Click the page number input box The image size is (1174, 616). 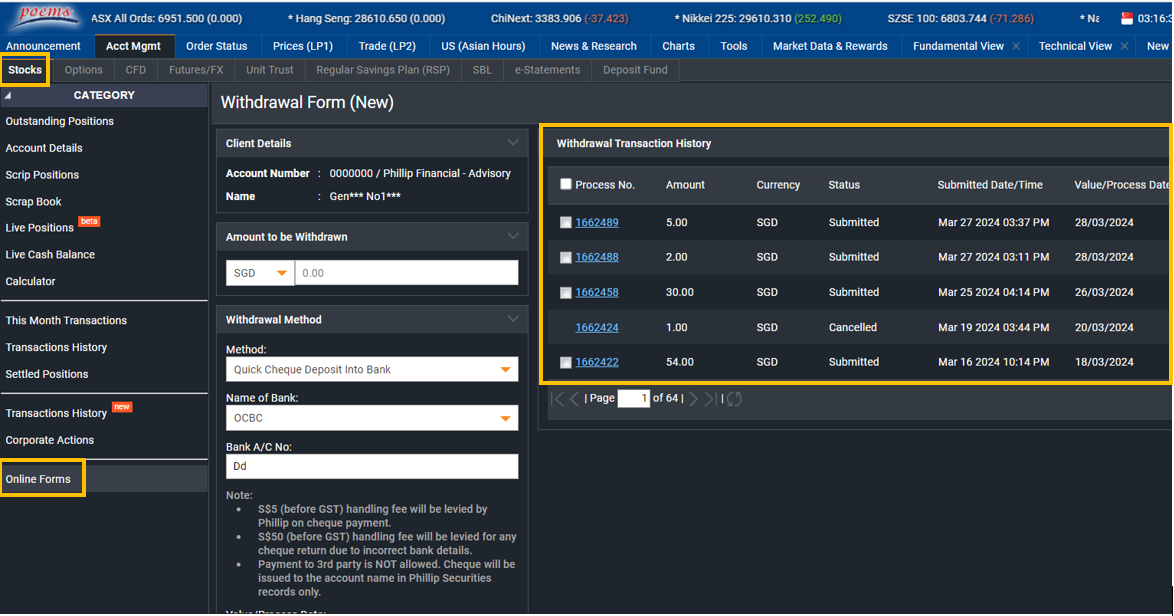point(633,399)
